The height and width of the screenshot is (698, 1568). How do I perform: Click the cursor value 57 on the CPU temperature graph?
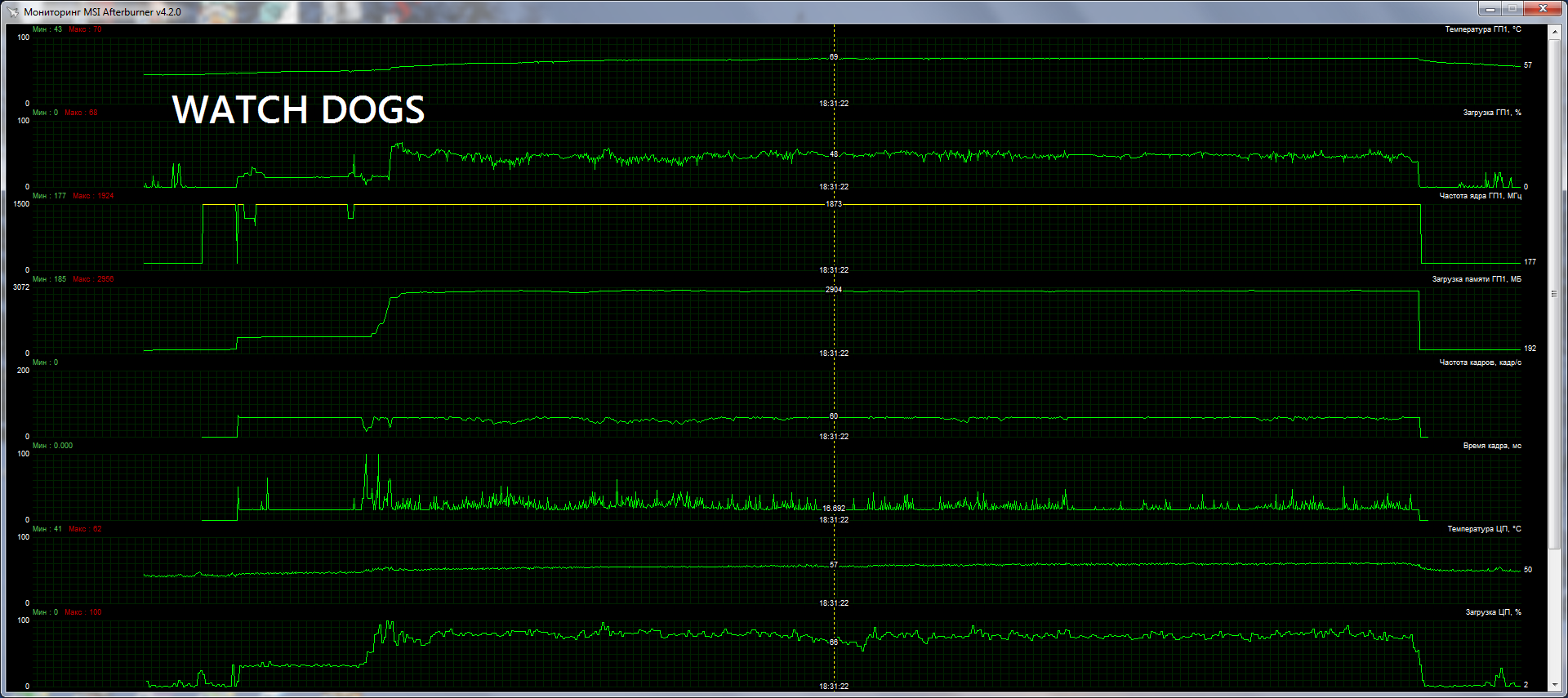834,565
